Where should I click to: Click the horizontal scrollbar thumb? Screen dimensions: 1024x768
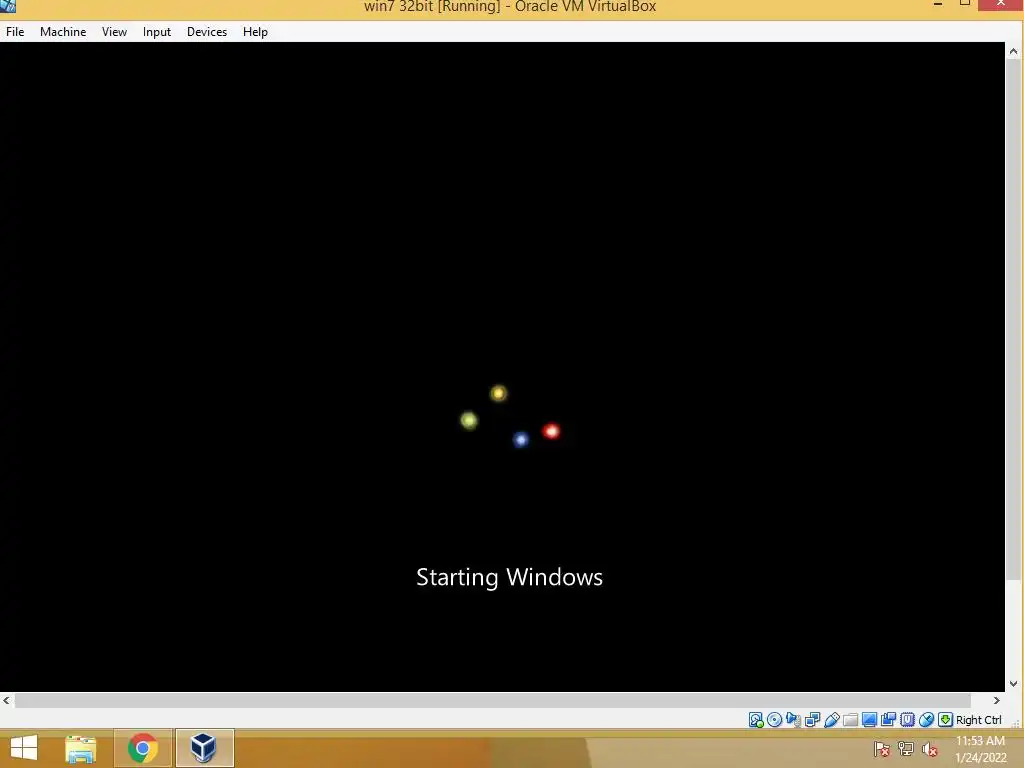(x=493, y=700)
